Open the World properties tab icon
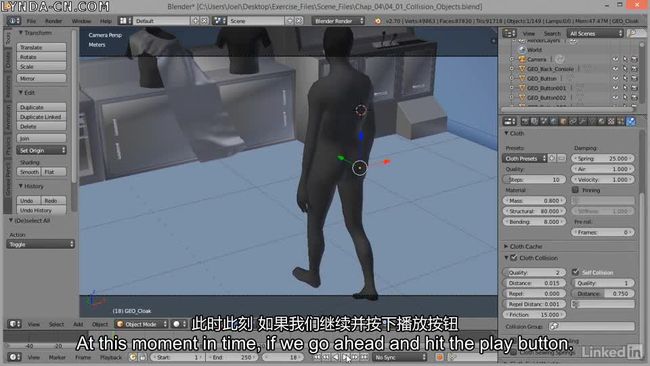This screenshot has height=366, width=650. click(x=554, y=121)
